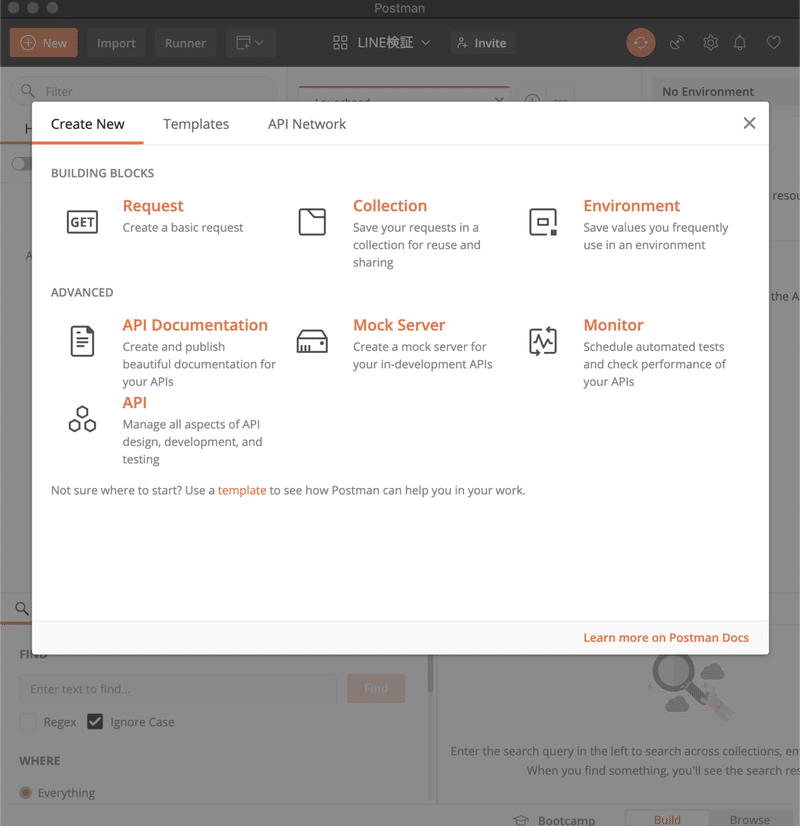Click the GET request icon
Image resolution: width=800 pixels, height=826 pixels.
tap(82, 222)
